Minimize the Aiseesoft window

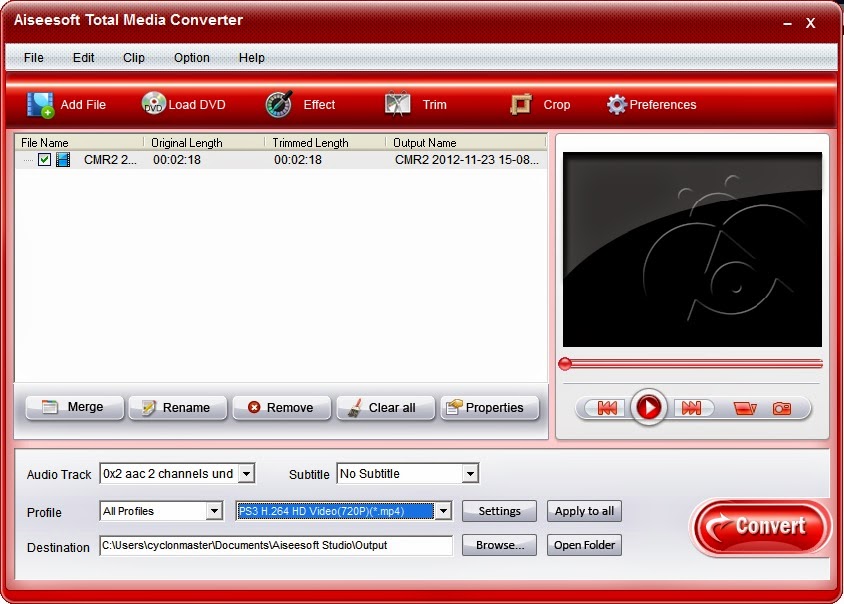(x=787, y=23)
